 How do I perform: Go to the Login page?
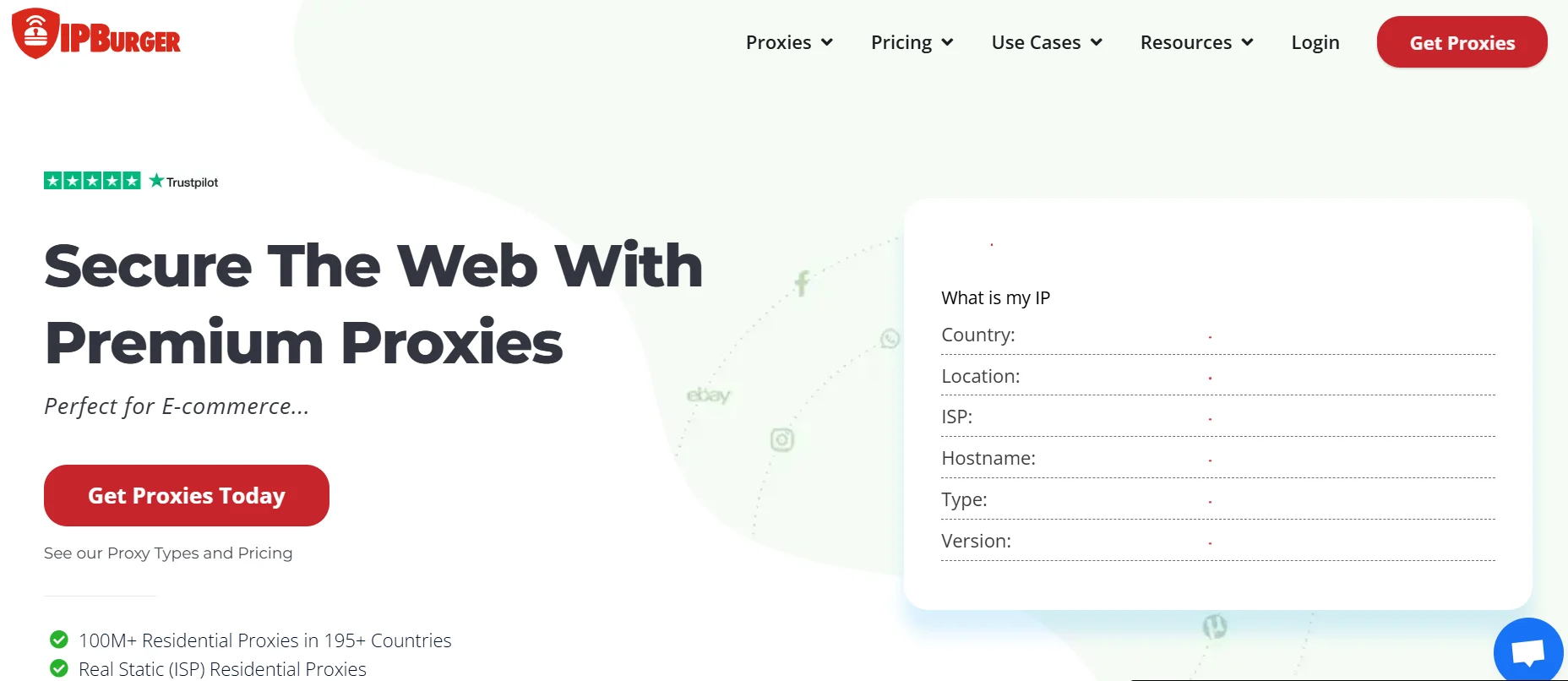(1315, 42)
